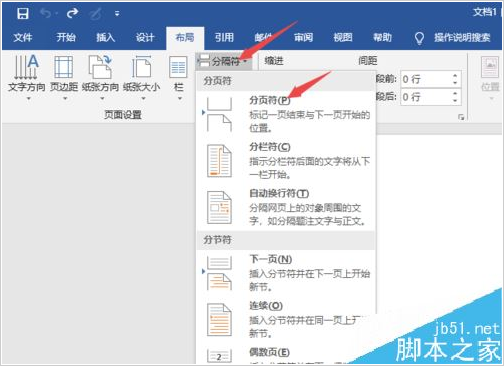Viewport: 504px width, 366px height.
Task: Open the paragraph settings dialog launcher
Action: (461, 117)
